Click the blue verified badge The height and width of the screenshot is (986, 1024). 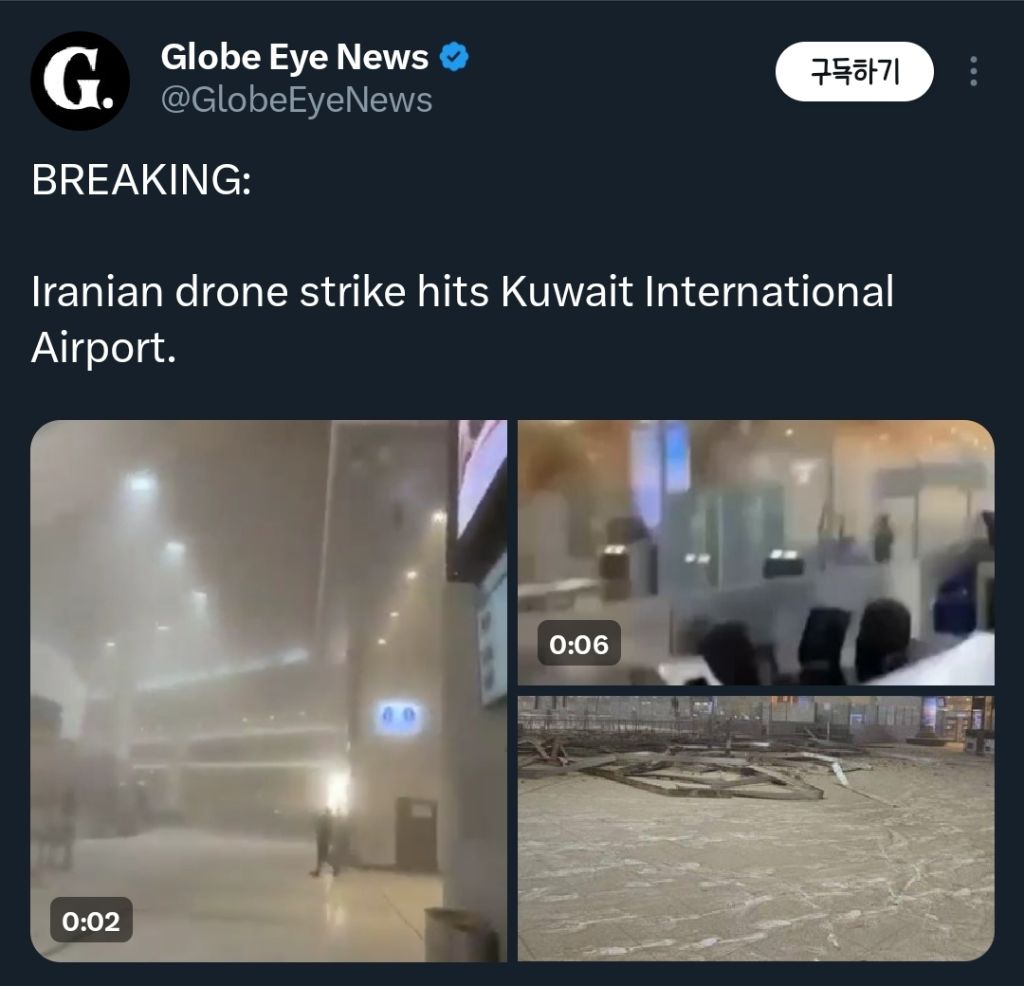(x=454, y=57)
